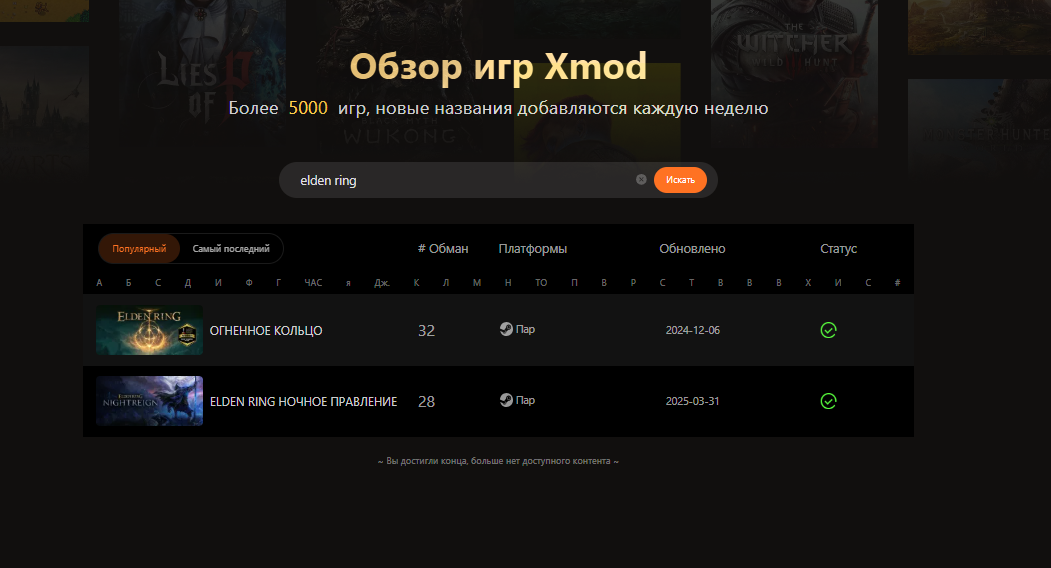Open the Elden Ring game thumbnail

149,330
